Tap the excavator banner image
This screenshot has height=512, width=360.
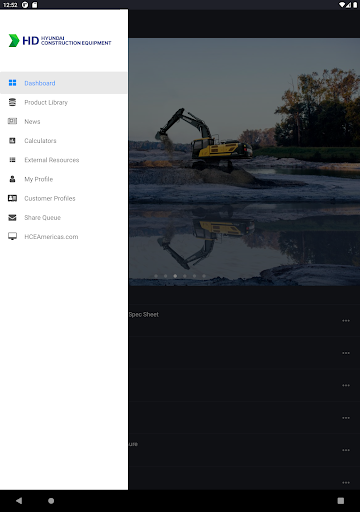pos(244,162)
